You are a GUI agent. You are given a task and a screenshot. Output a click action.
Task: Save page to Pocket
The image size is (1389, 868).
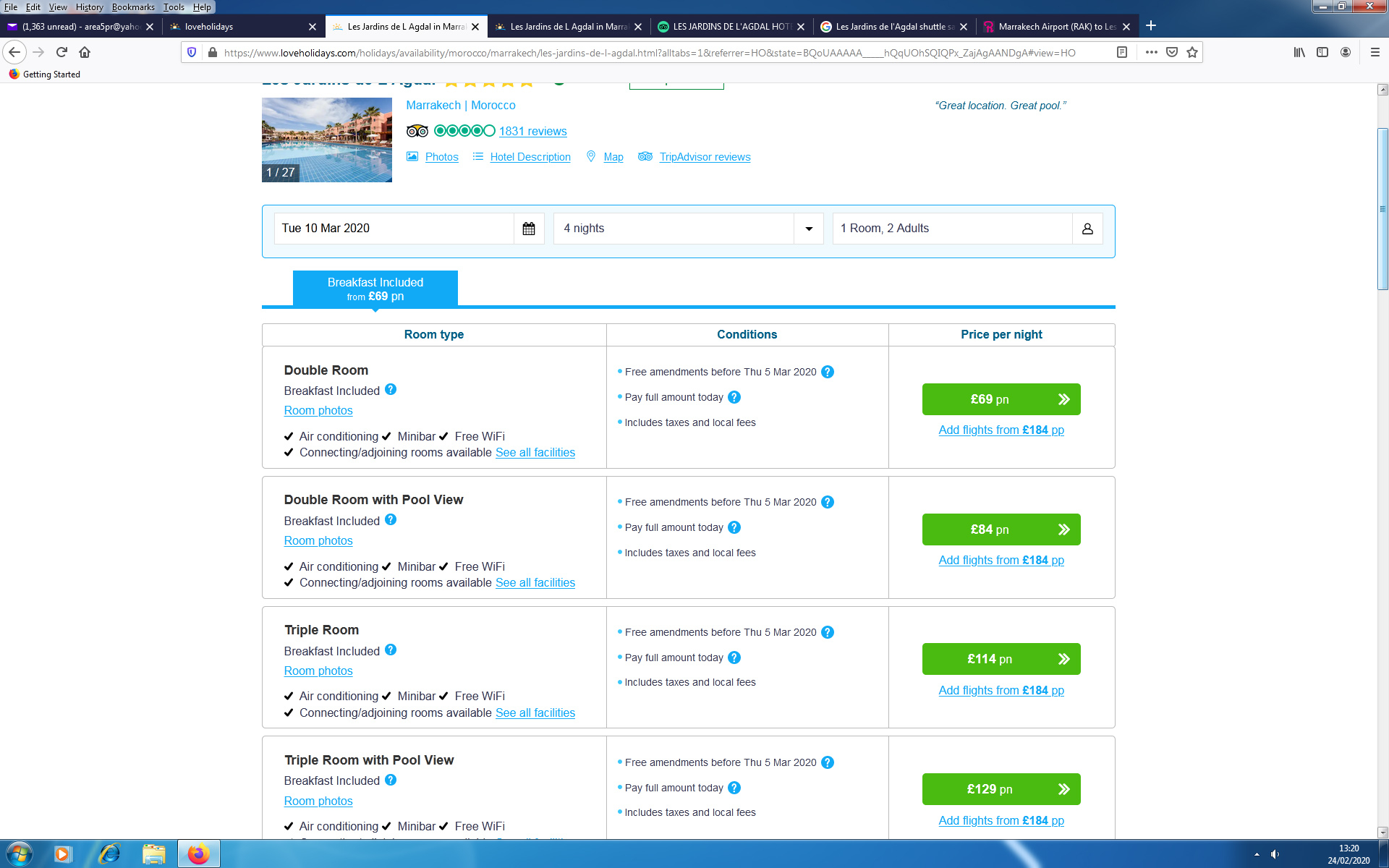[x=1172, y=52]
